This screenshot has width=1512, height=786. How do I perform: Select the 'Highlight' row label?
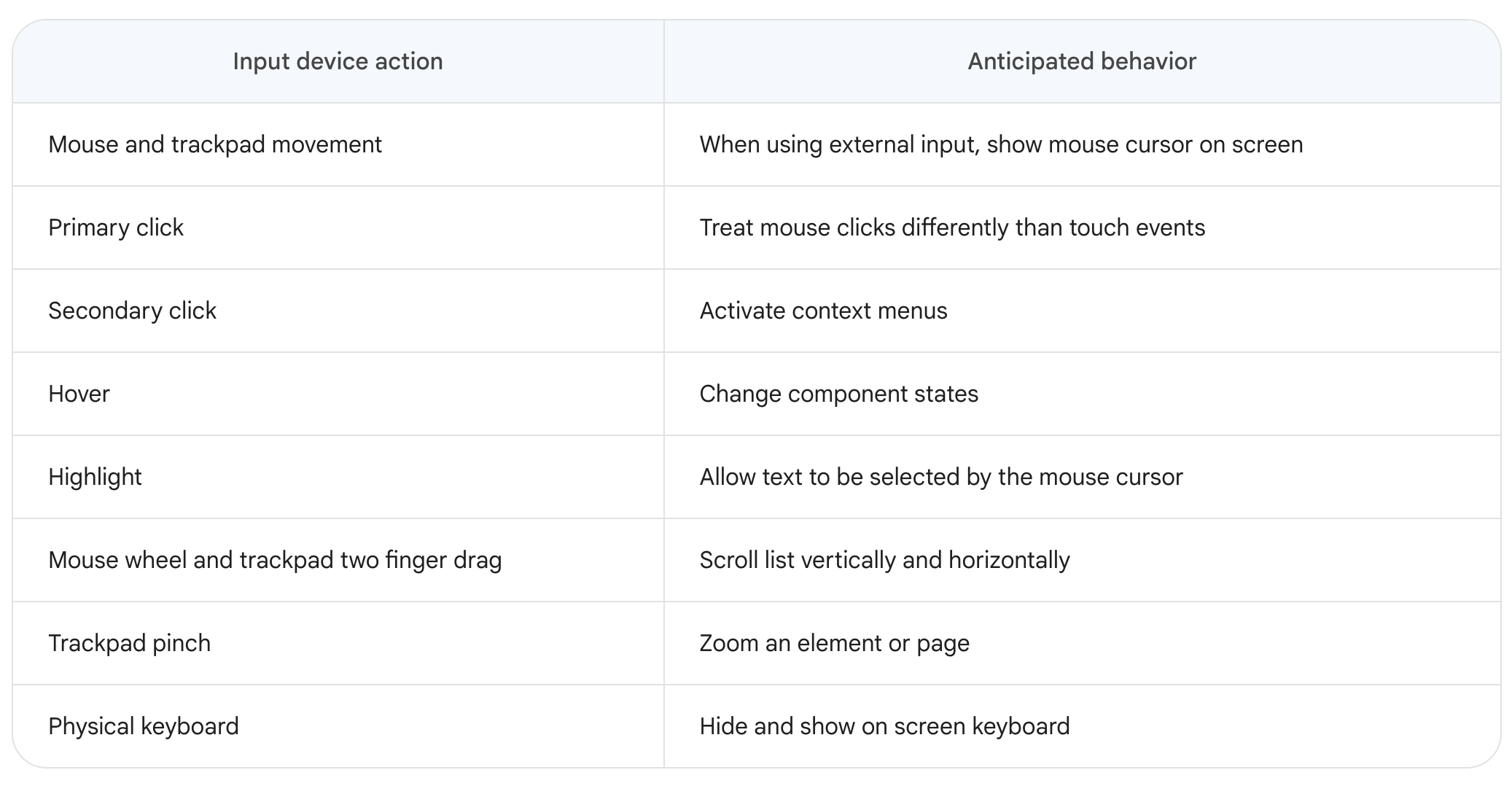click(x=95, y=477)
